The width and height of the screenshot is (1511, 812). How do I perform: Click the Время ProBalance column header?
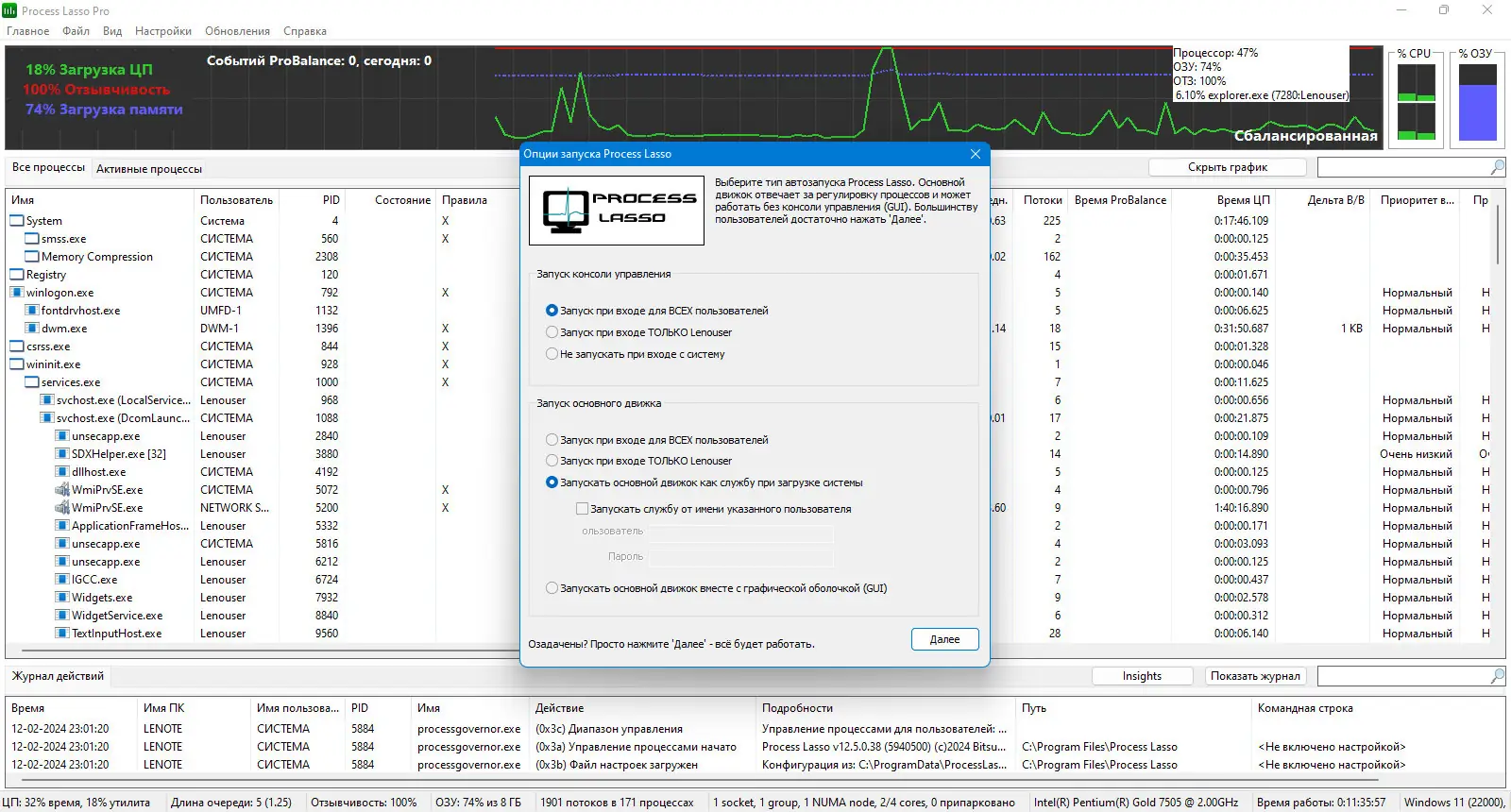(1120, 200)
